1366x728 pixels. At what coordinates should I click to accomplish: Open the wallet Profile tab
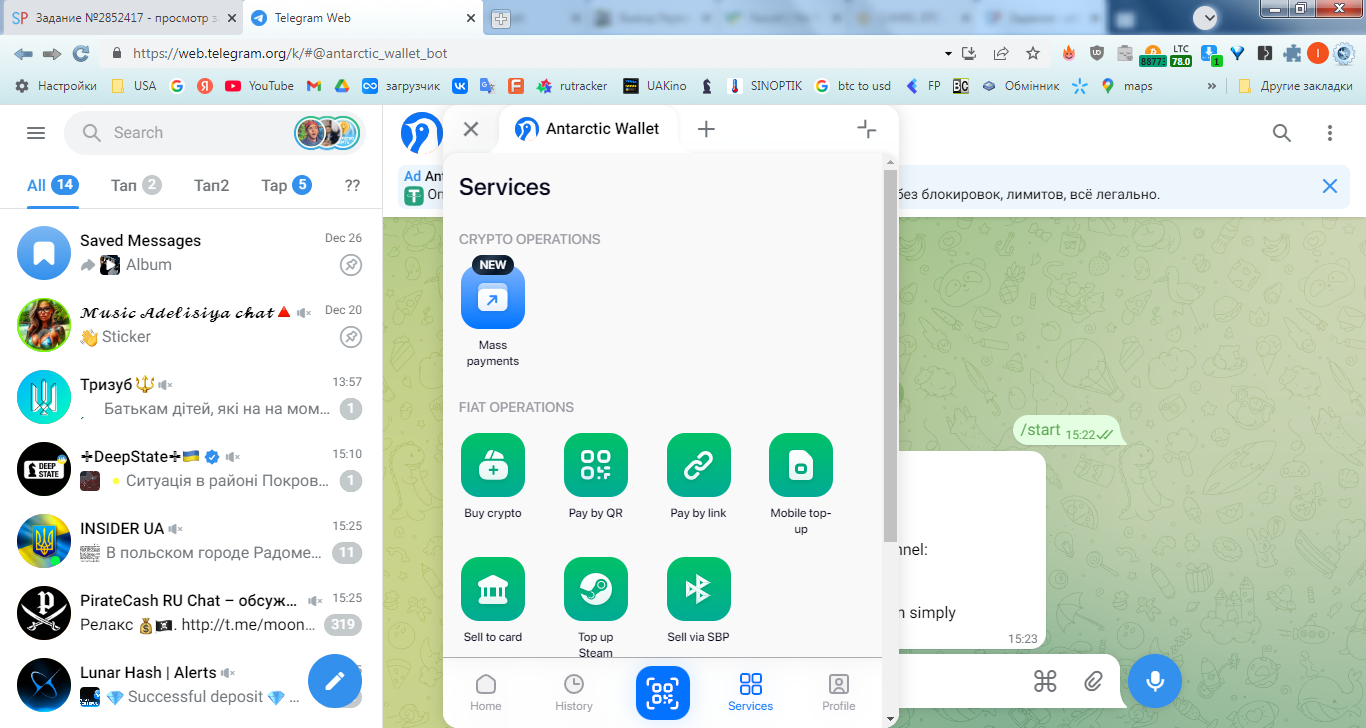point(839,692)
